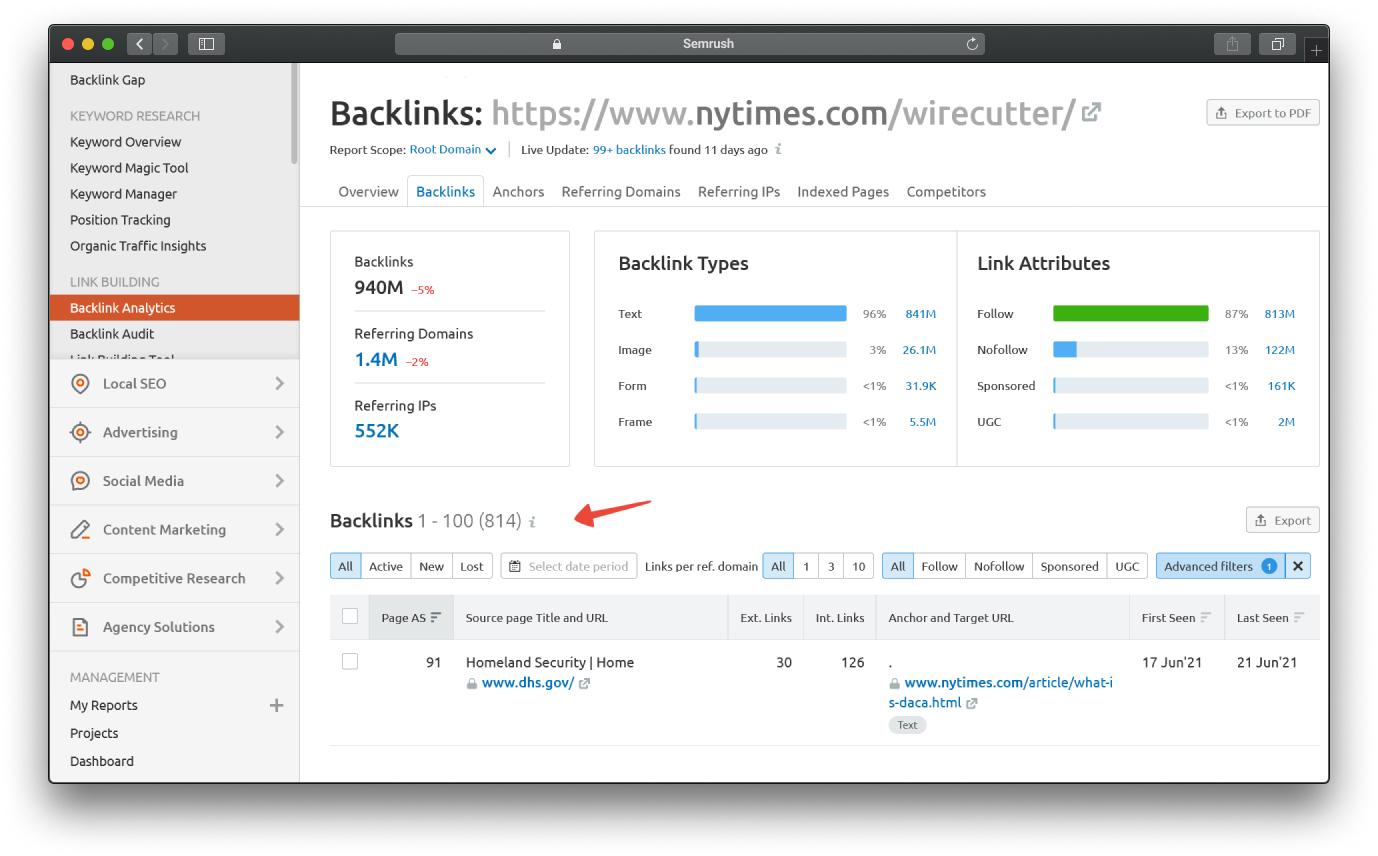This screenshot has height=856, width=1378.
Task: Click the sidebar scrollbar
Action: coord(294,112)
